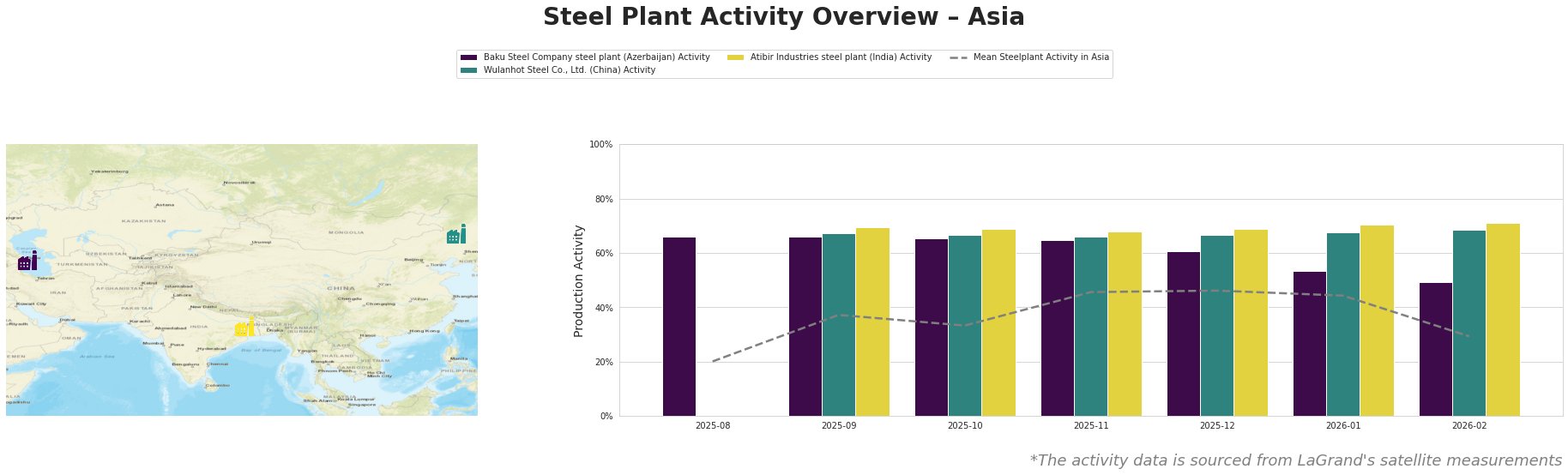Click the yellow Atibir bar for 2026-02
Viewport: 1568px width, 475px height.
[x=1503, y=320]
